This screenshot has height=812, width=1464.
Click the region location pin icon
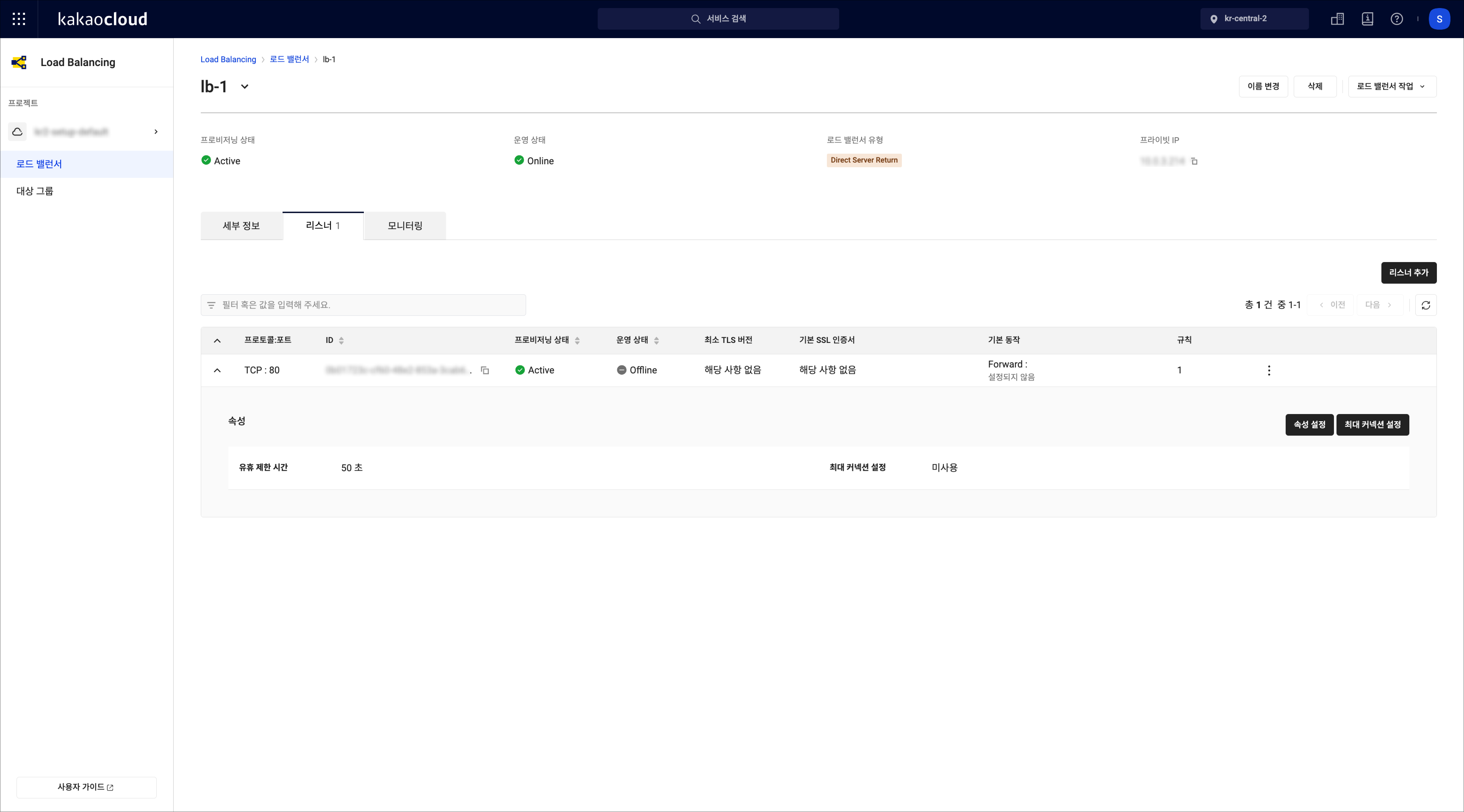coord(1214,19)
